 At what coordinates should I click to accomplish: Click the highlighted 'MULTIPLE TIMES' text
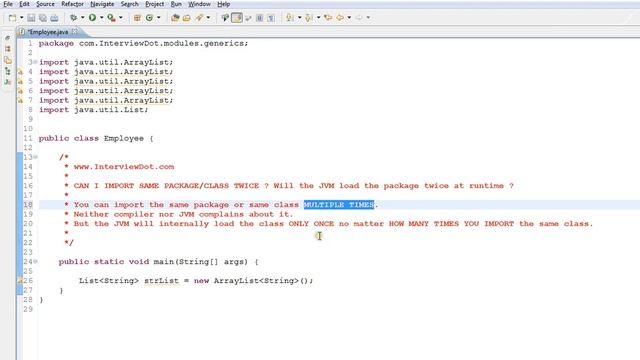click(339, 204)
